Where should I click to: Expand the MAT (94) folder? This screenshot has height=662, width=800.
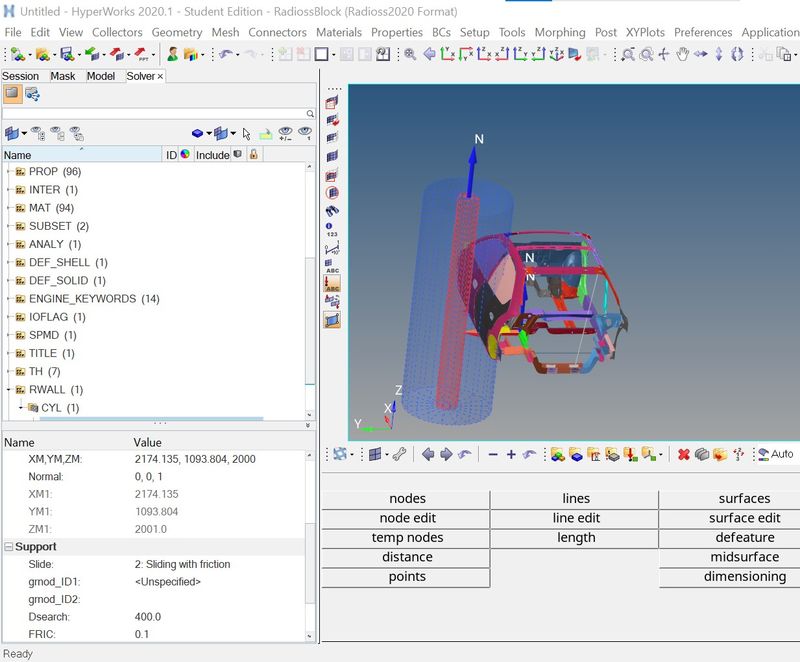click(8, 208)
